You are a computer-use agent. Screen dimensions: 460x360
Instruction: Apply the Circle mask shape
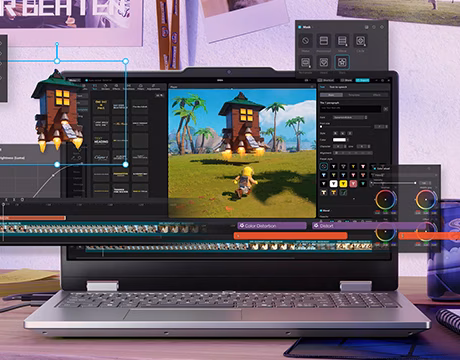360,41
